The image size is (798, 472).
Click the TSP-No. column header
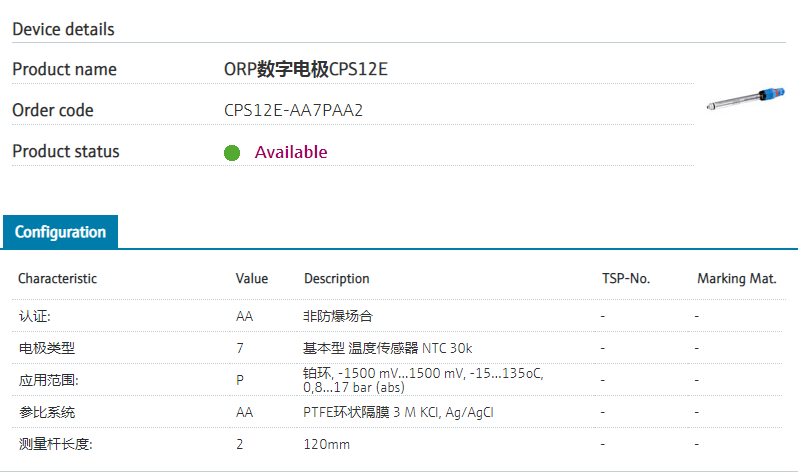(x=625, y=279)
